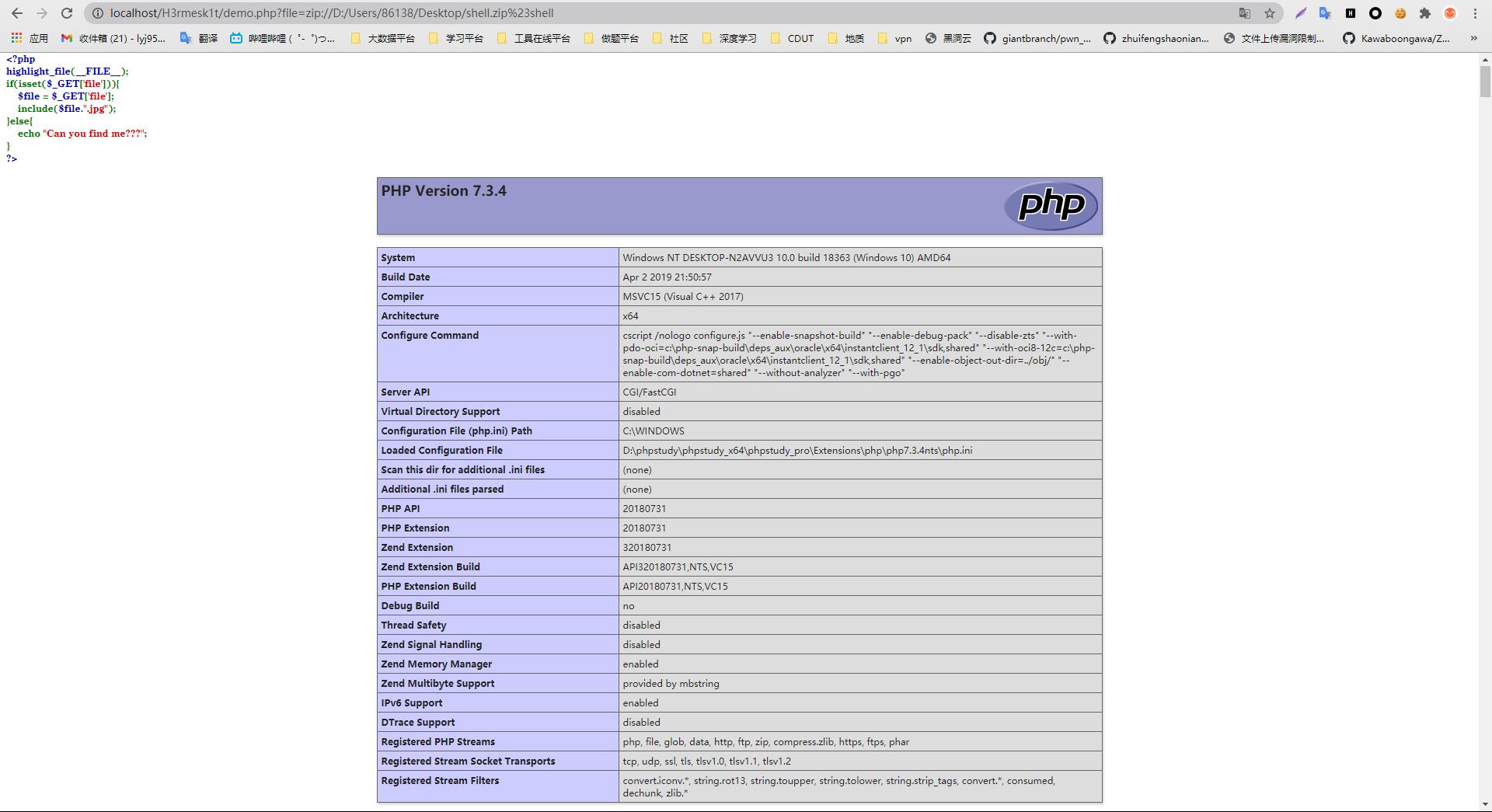Image resolution: width=1492 pixels, height=812 pixels.
Task: Open the 文件上传漏洞限制 bookmark
Action: coord(1274,38)
